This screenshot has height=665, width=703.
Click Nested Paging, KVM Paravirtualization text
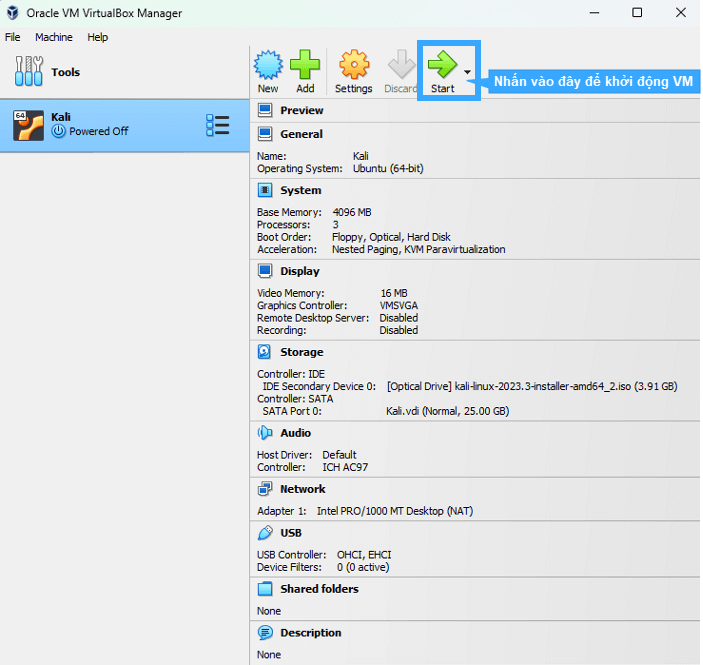pyautogui.click(x=418, y=249)
